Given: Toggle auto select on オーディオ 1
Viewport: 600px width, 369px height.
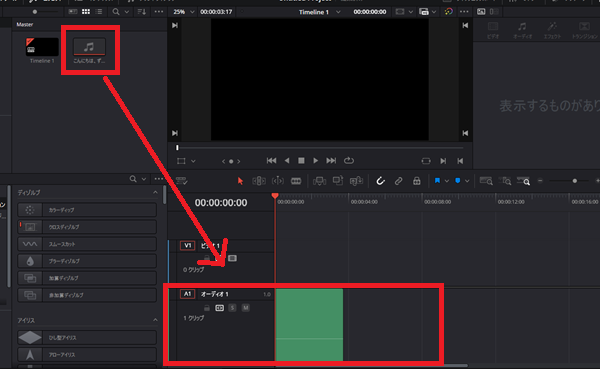Looking at the screenshot, I should tap(219, 308).
